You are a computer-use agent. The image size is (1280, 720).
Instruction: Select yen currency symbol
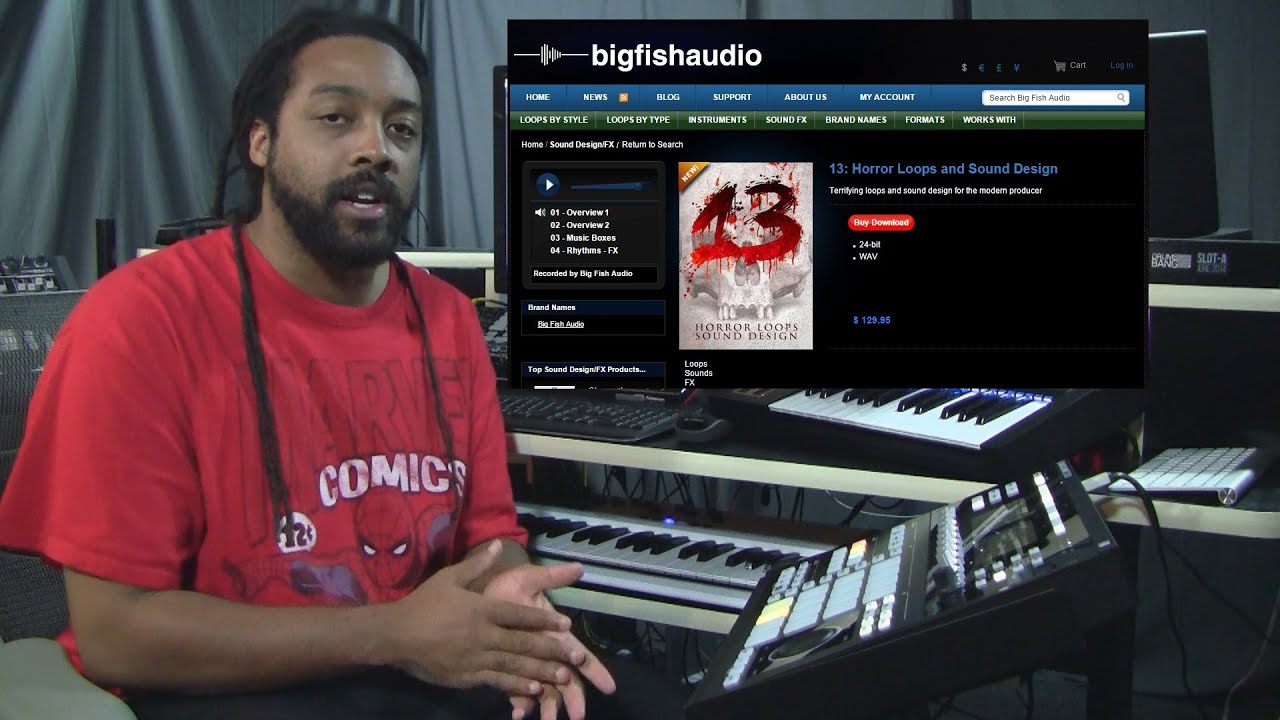pyautogui.click(x=1016, y=68)
